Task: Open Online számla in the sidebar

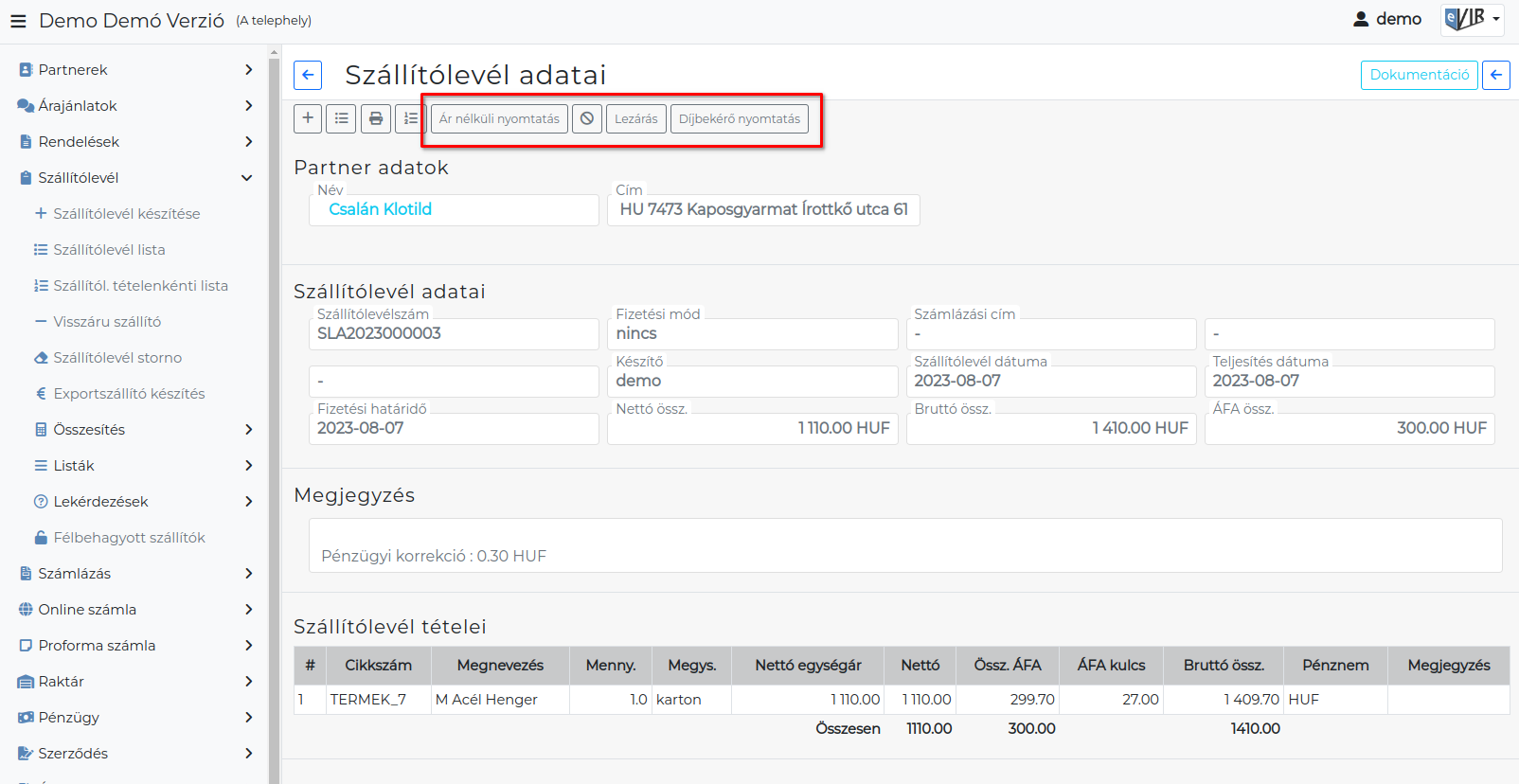Action: (87, 609)
